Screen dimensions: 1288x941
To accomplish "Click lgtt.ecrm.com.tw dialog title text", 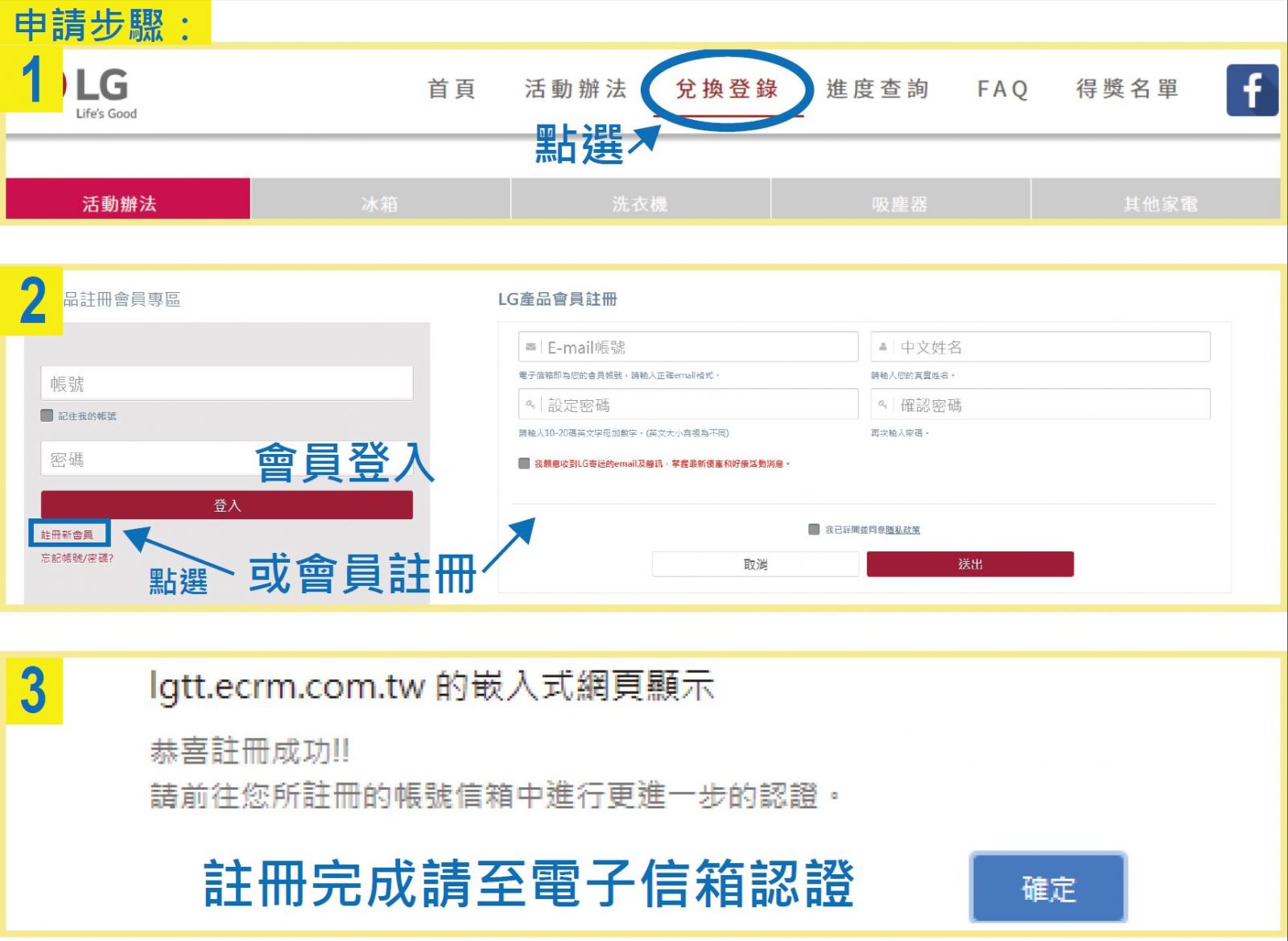I will tap(432, 687).
